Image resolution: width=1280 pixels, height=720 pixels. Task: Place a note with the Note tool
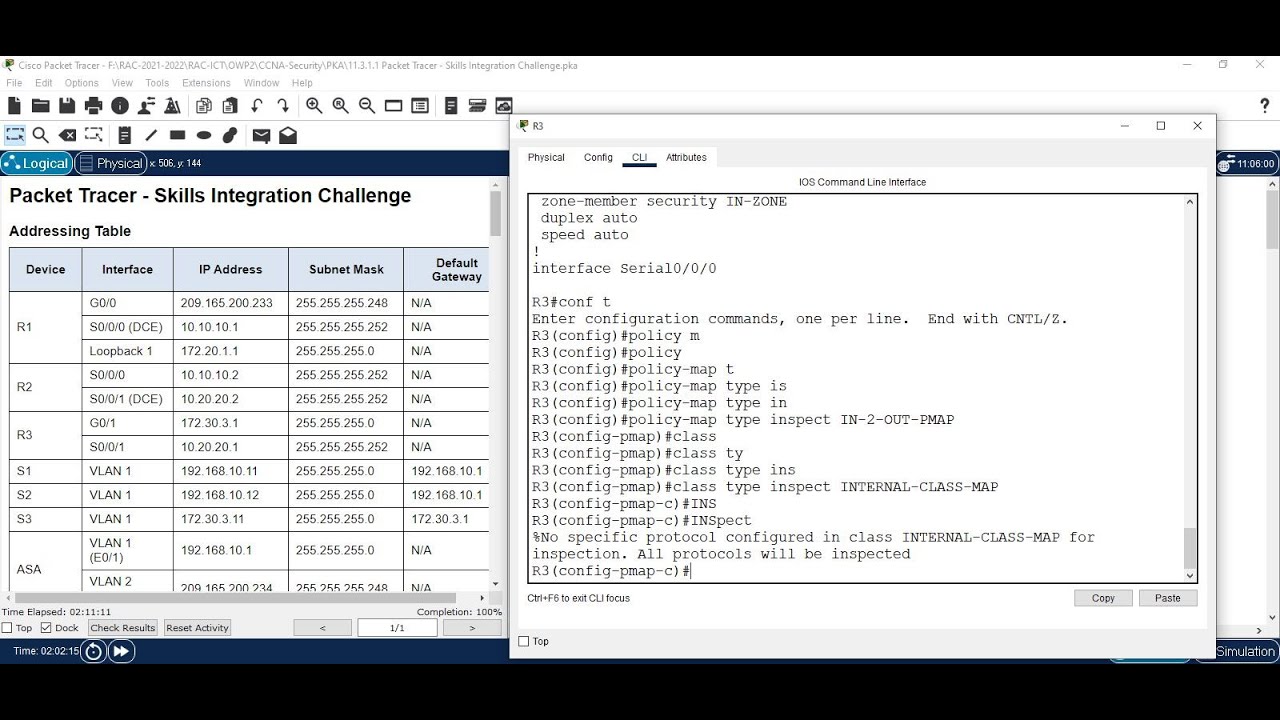[125, 135]
